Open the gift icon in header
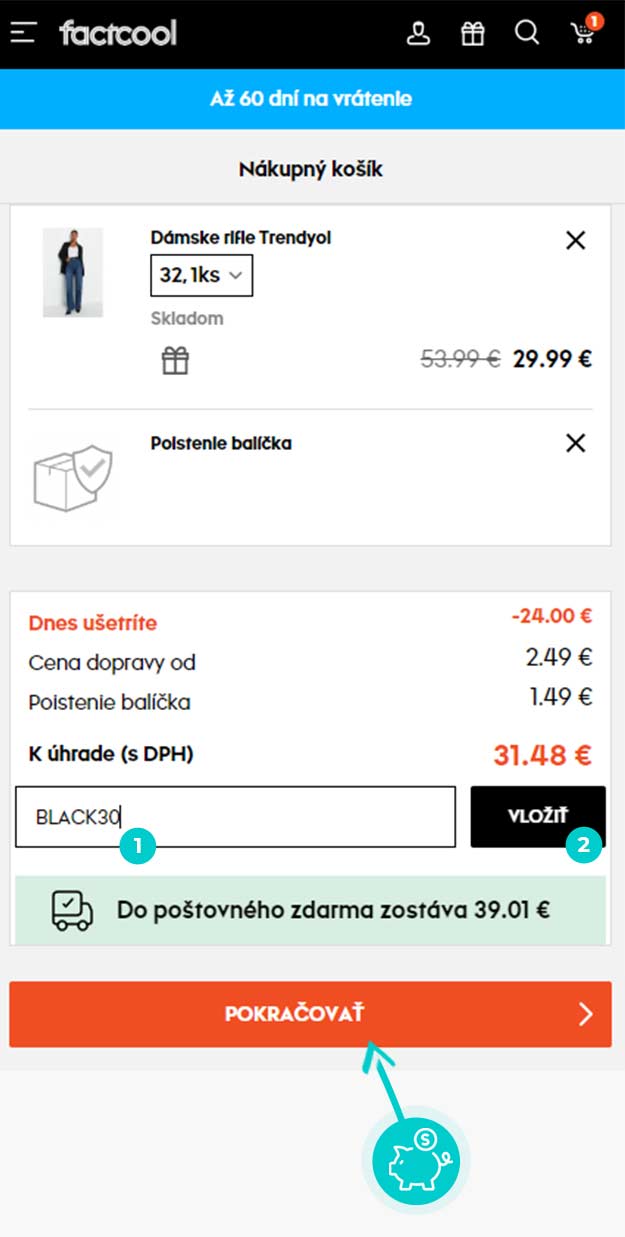This screenshot has height=1237, width=625. [x=472, y=33]
